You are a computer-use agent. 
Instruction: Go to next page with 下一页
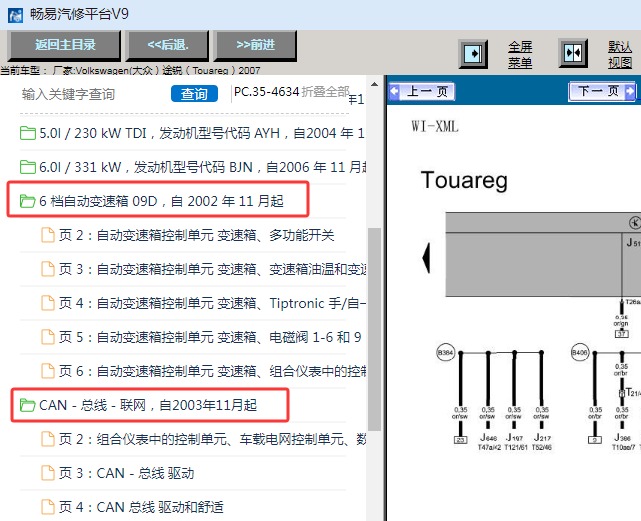point(602,91)
